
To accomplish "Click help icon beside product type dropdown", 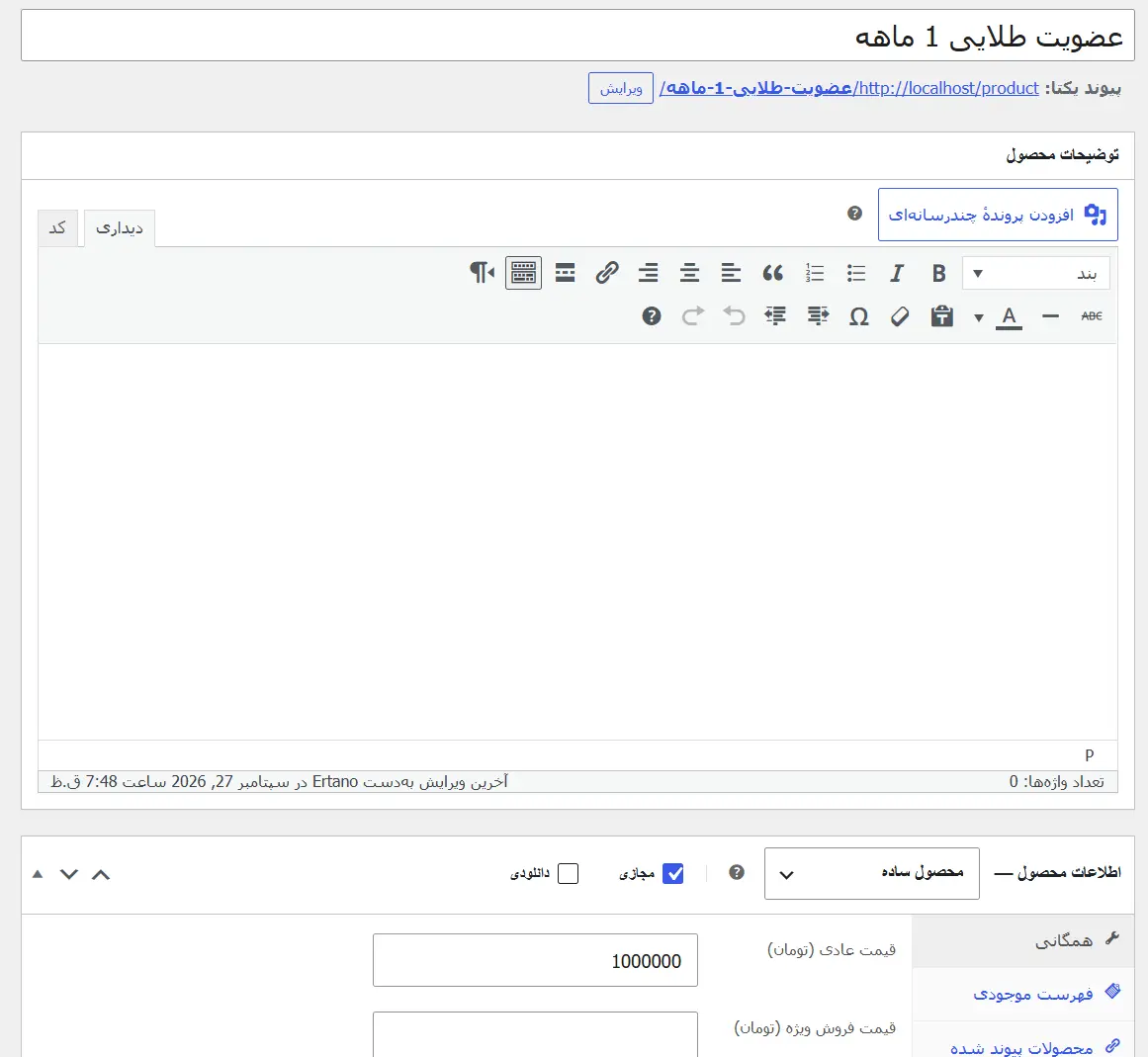I will pyautogui.click(x=737, y=872).
